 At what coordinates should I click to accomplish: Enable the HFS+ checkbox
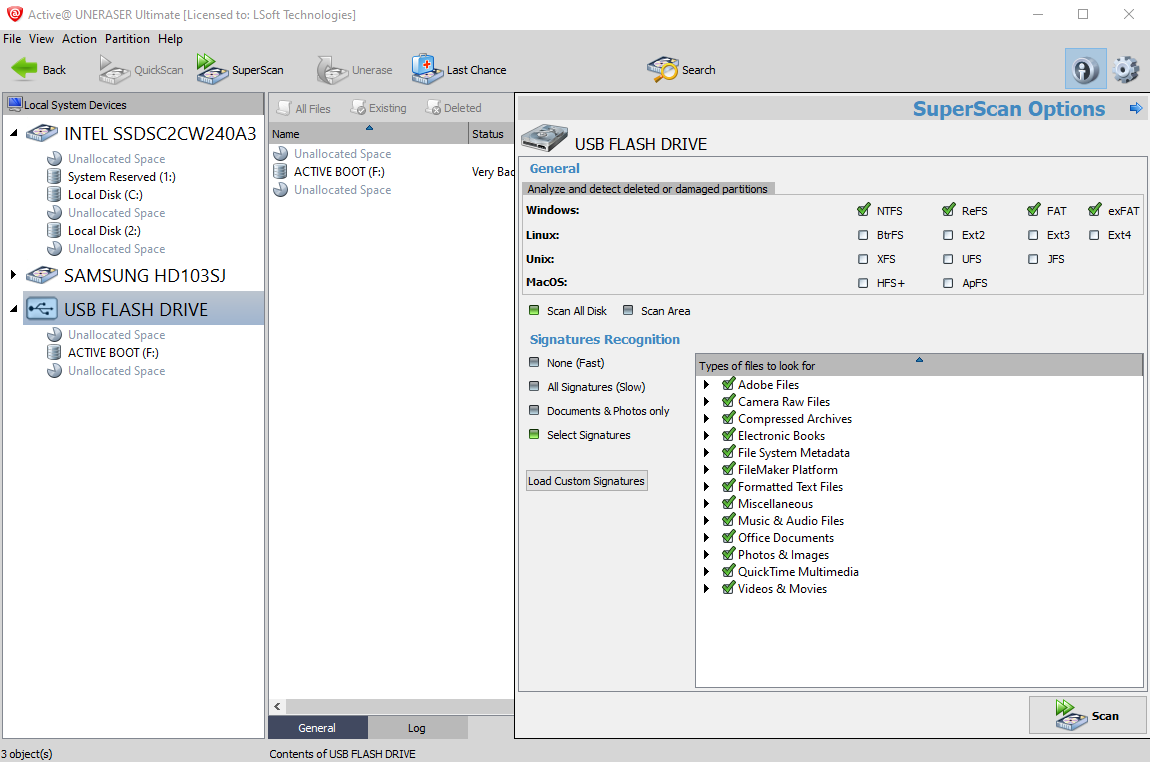[x=863, y=282]
